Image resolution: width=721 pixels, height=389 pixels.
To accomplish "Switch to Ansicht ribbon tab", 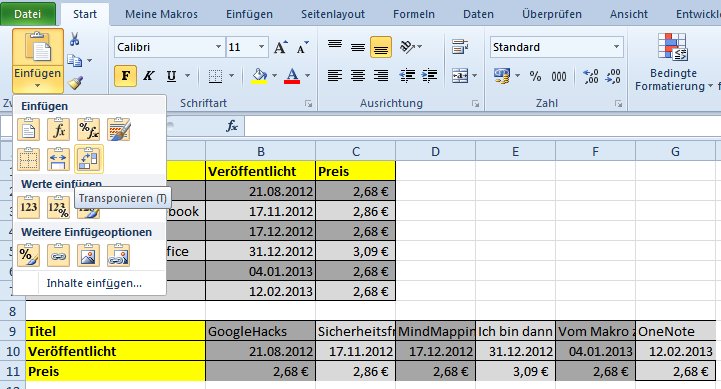I will pos(629,14).
